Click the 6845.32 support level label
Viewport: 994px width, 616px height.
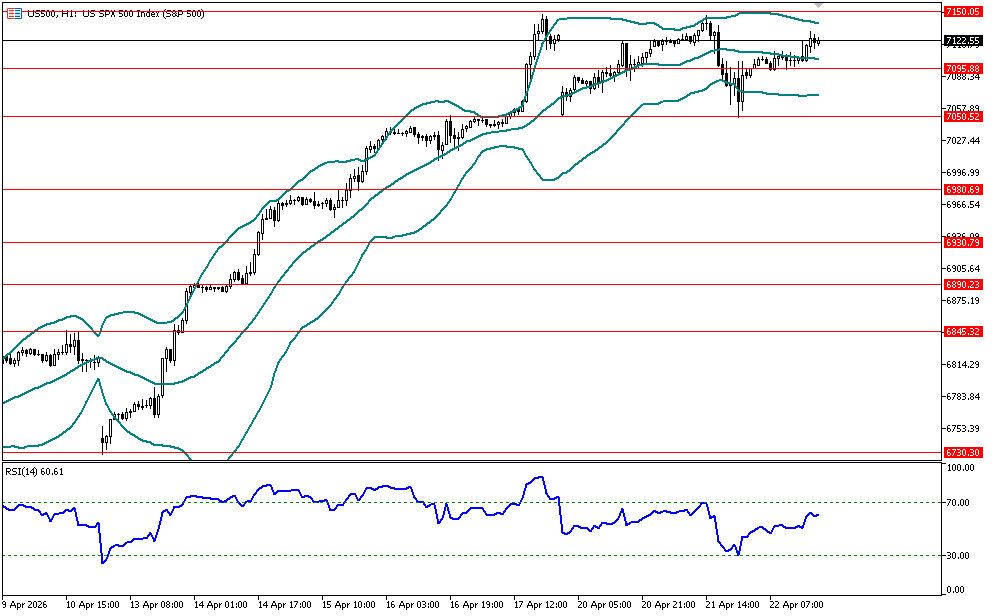(961, 331)
